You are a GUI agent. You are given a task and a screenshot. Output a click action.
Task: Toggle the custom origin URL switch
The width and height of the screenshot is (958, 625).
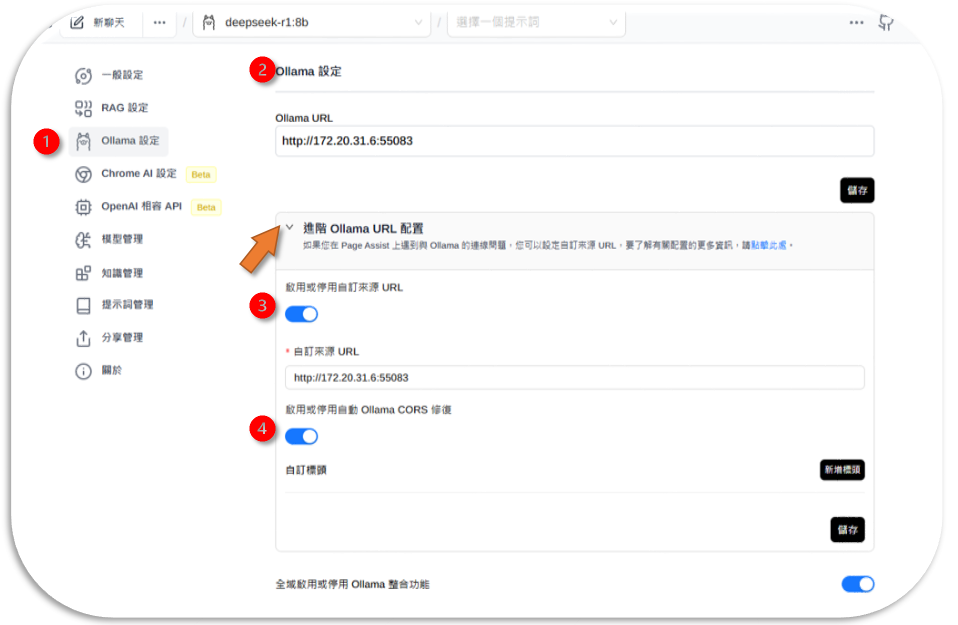(301, 314)
